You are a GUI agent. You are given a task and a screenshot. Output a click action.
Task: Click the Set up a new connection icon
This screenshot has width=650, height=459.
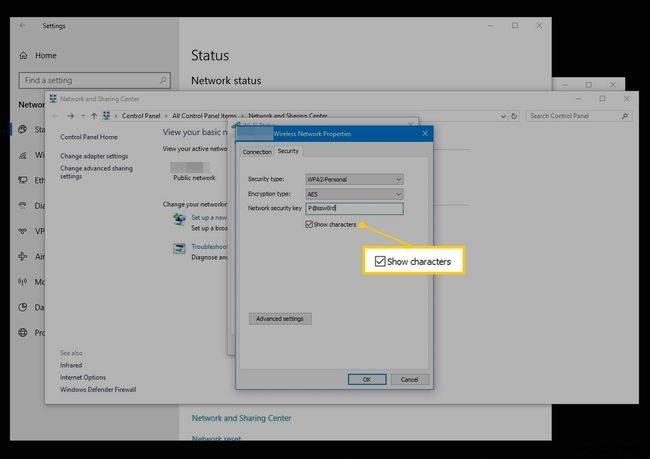pyautogui.click(x=179, y=219)
